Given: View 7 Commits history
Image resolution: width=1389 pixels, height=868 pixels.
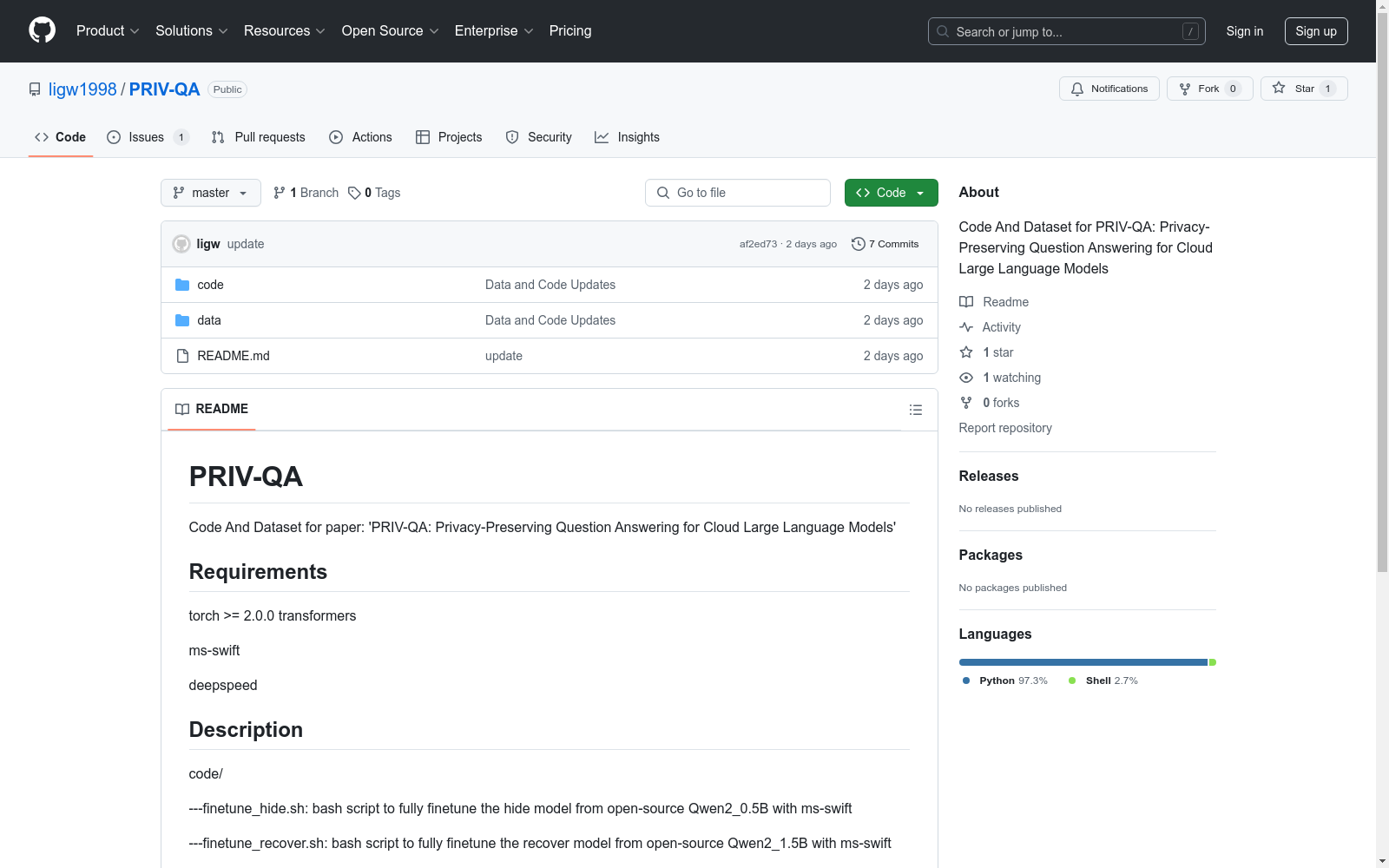Looking at the screenshot, I should click(x=885, y=244).
